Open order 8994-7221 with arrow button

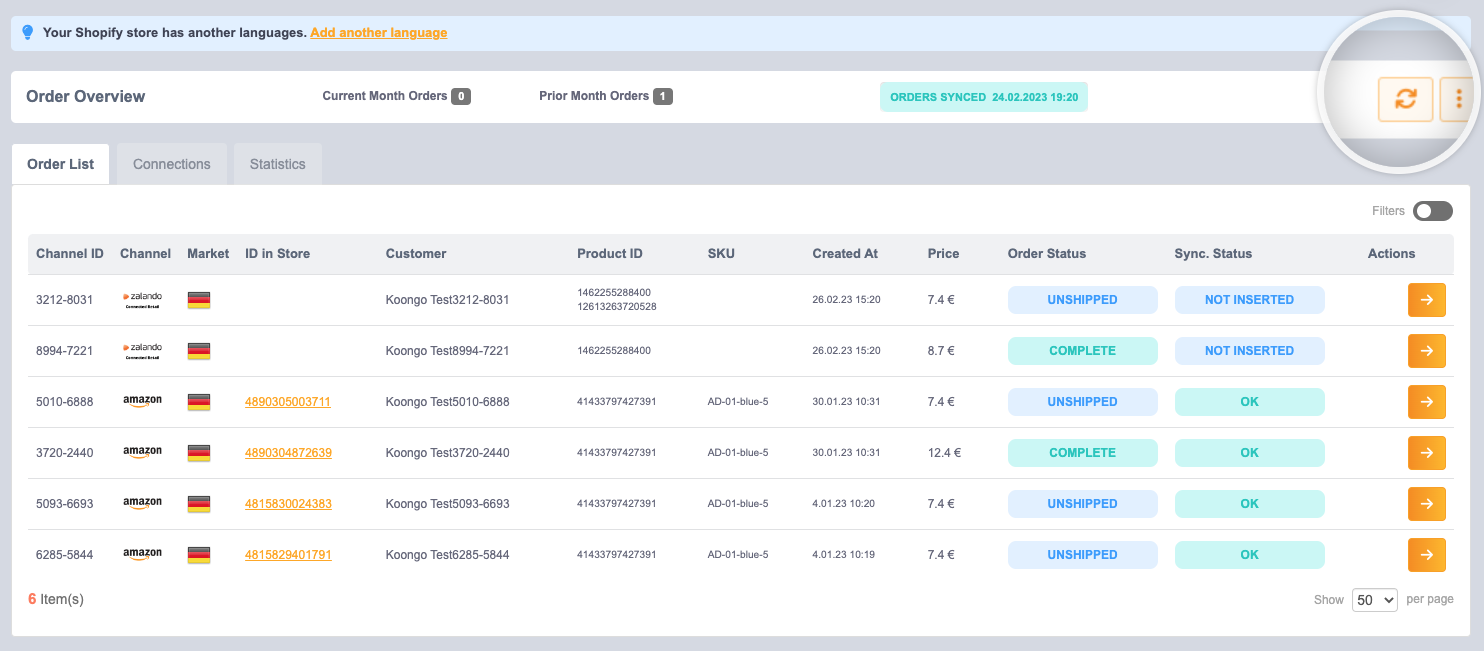click(1427, 351)
